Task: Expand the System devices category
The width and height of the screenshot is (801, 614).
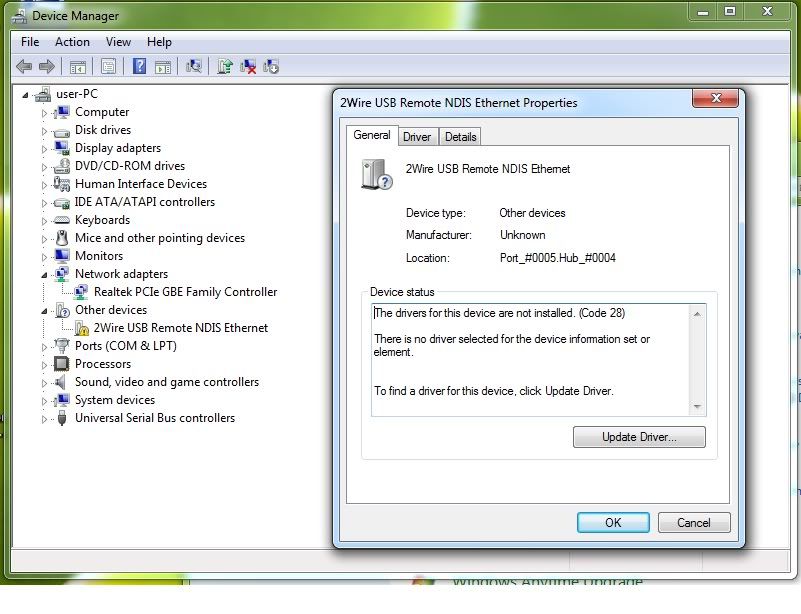Action: 44,401
